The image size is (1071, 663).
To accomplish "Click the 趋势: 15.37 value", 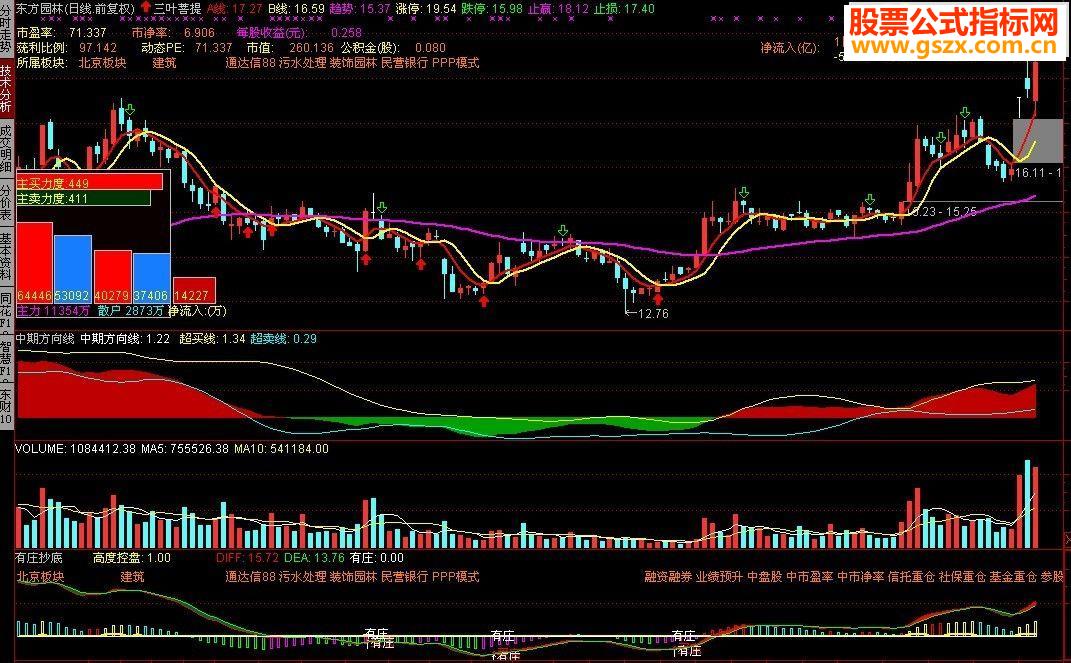I will [359, 9].
